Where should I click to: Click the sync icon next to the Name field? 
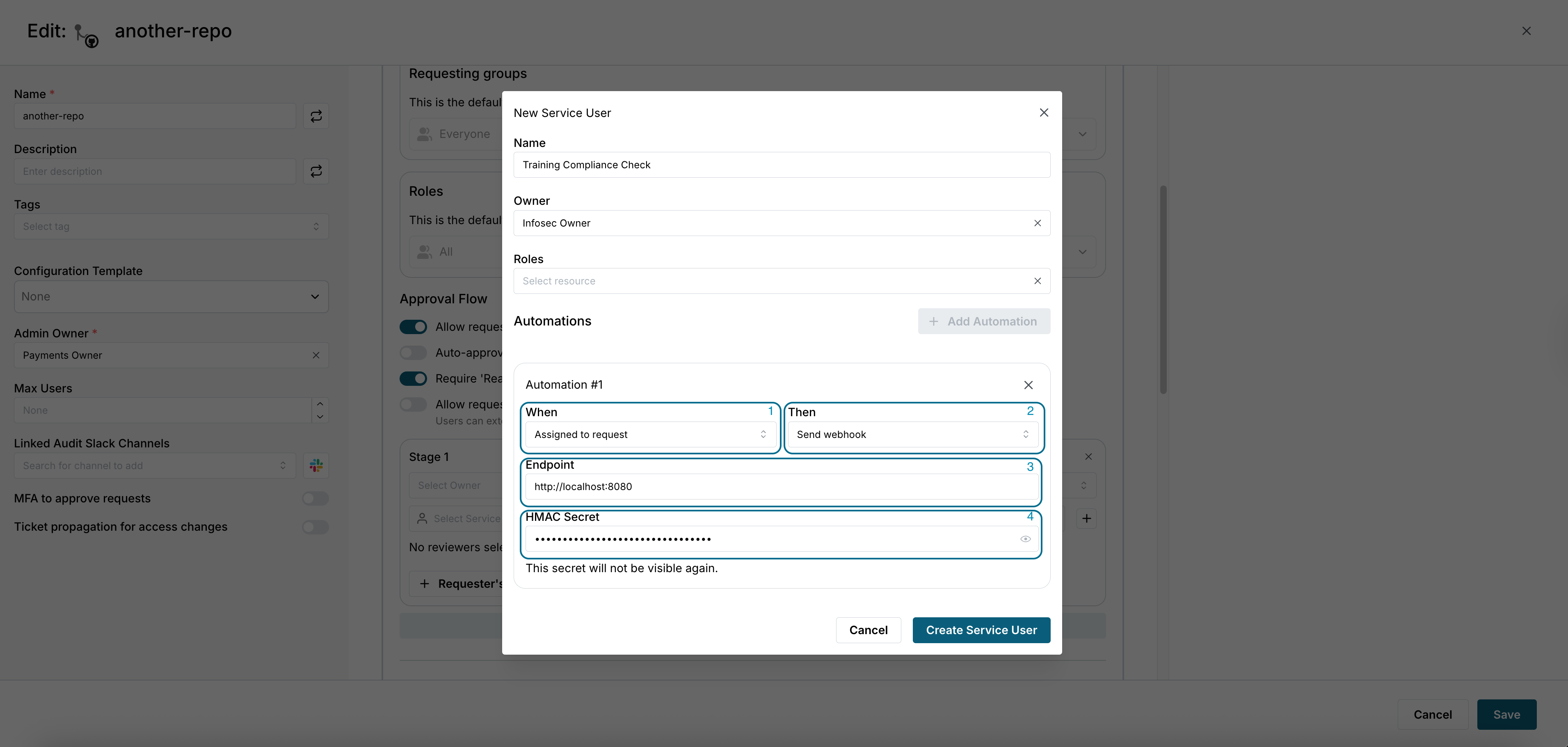[x=316, y=116]
